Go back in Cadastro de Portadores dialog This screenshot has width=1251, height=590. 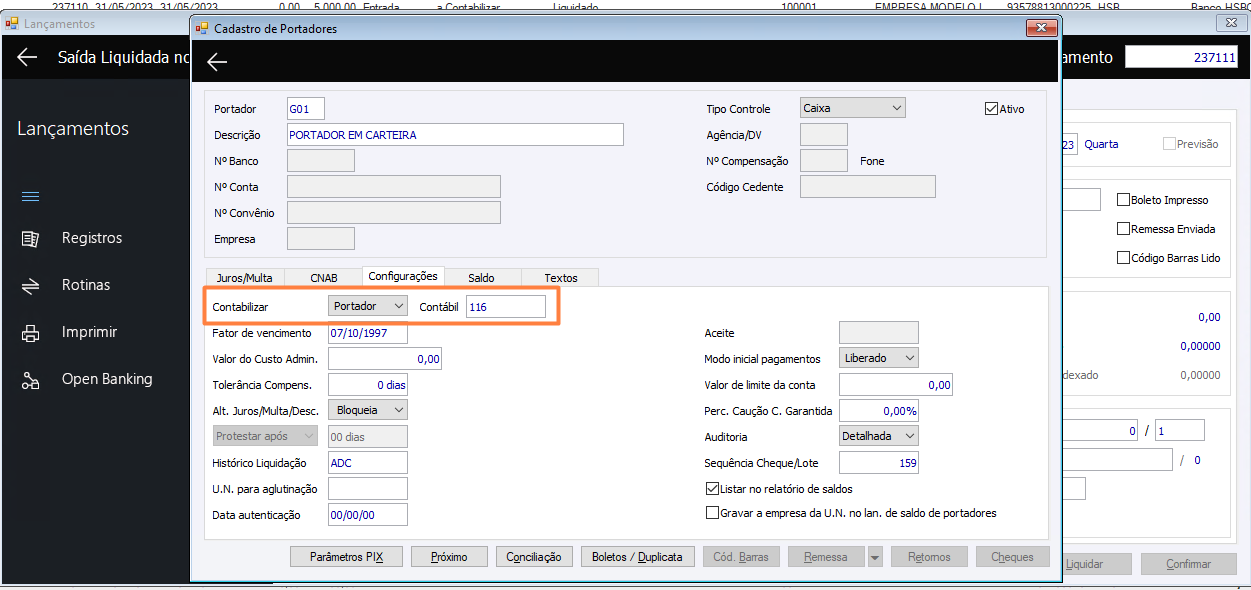(217, 62)
